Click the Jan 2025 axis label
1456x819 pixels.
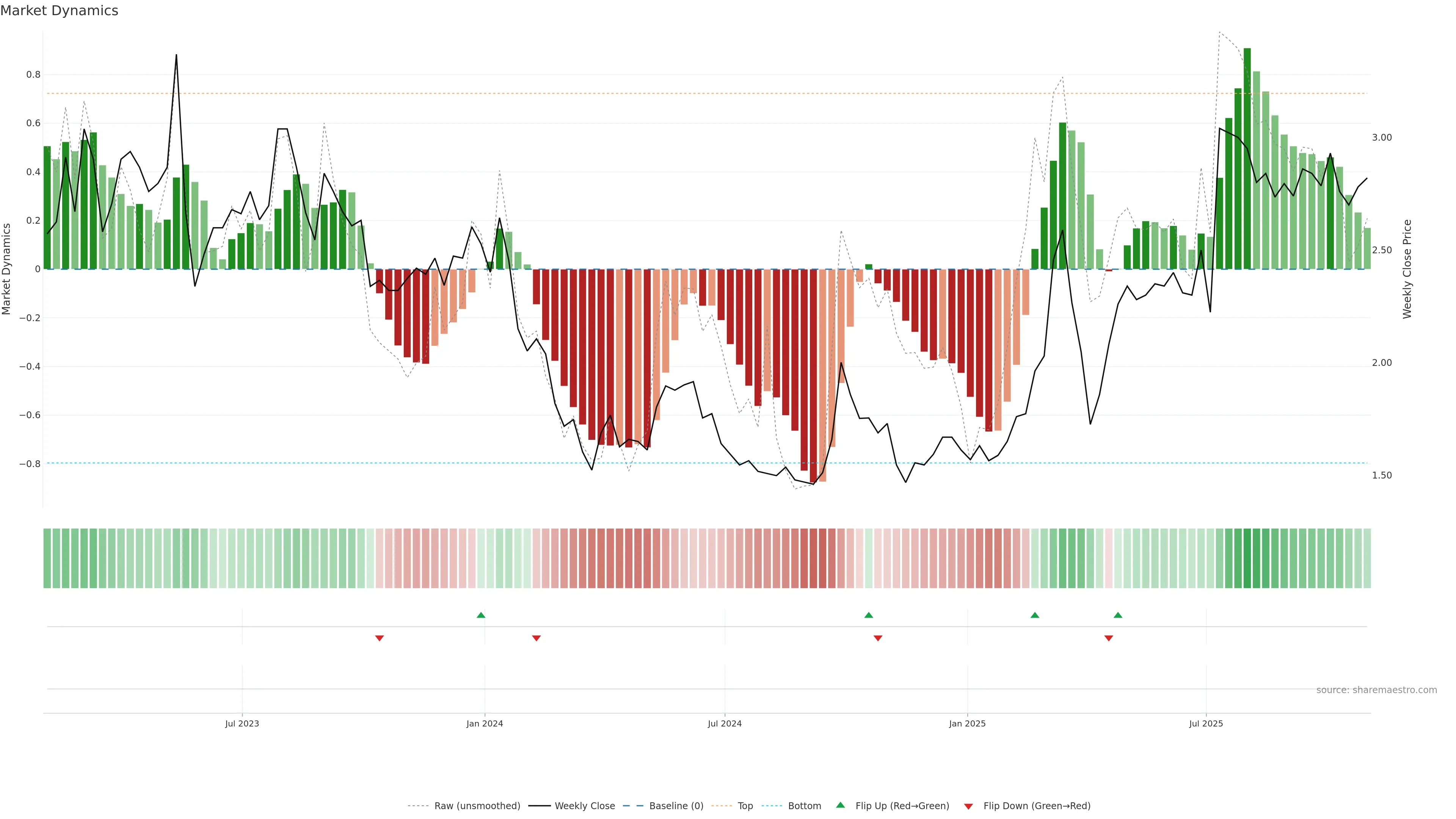(x=967, y=723)
